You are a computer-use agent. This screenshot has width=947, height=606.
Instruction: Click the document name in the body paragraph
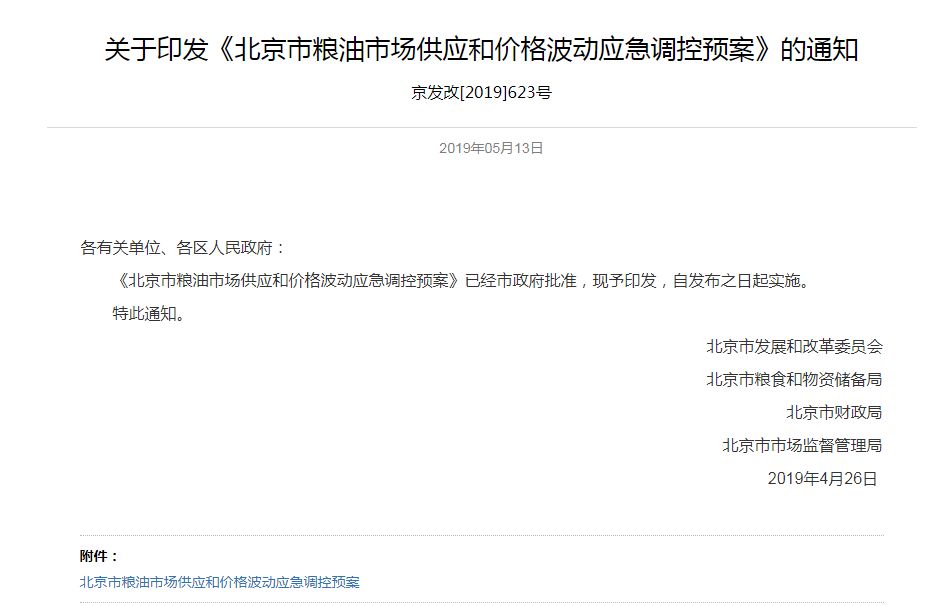[x=289, y=281]
